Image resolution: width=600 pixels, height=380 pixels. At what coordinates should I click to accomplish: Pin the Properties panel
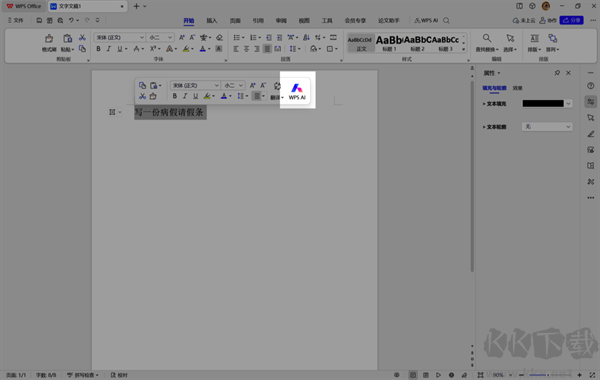pyautogui.click(x=557, y=73)
